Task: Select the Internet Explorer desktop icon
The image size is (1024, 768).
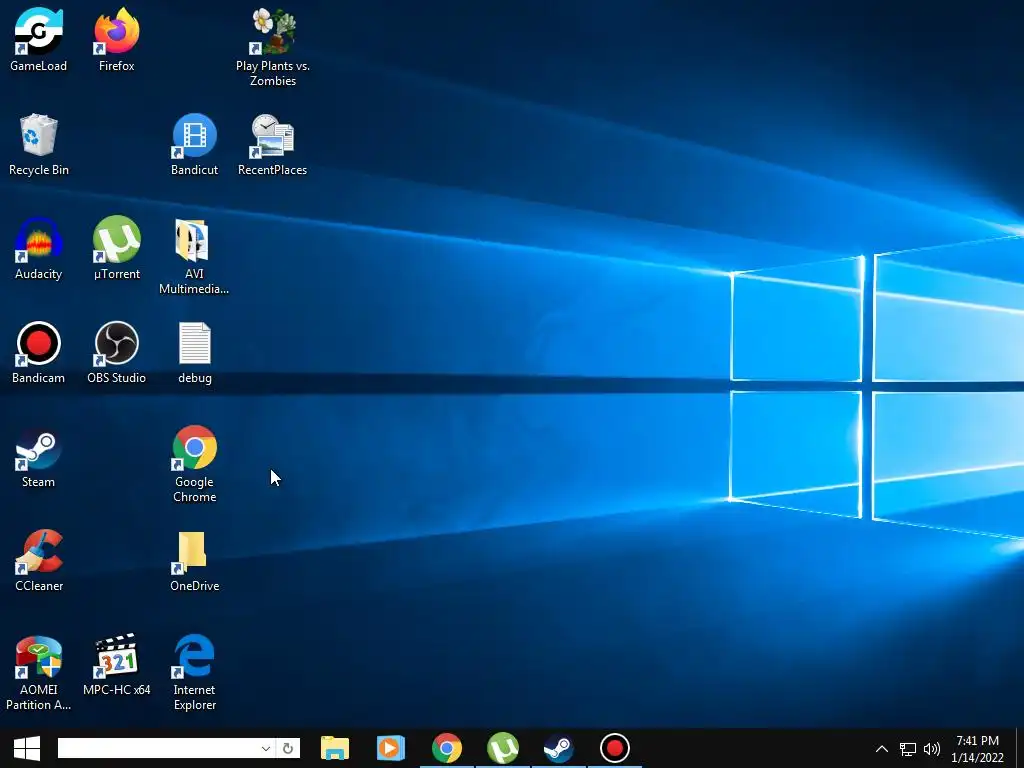Action: [x=195, y=672]
